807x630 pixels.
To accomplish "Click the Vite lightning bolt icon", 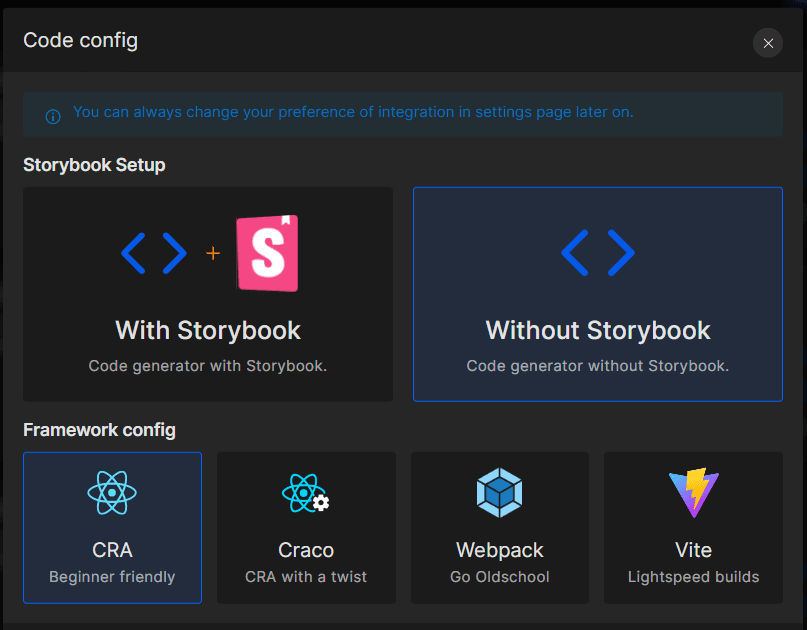I will coord(693,492).
